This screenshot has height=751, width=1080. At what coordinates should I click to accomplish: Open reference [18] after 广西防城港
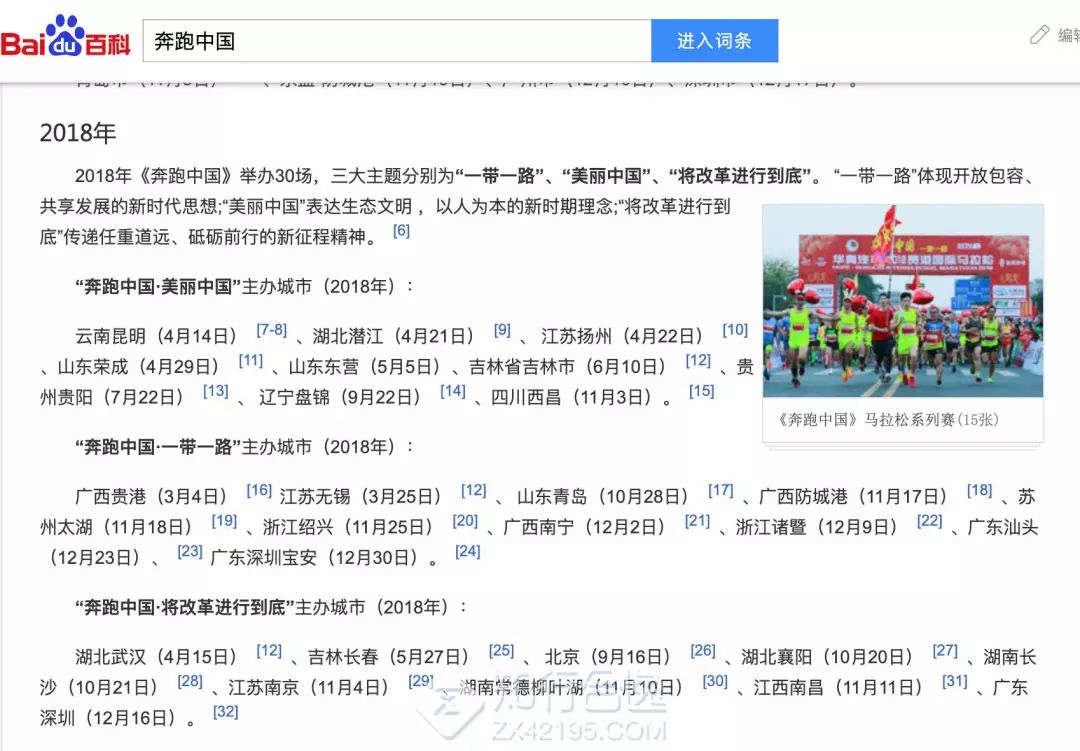(x=979, y=490)
